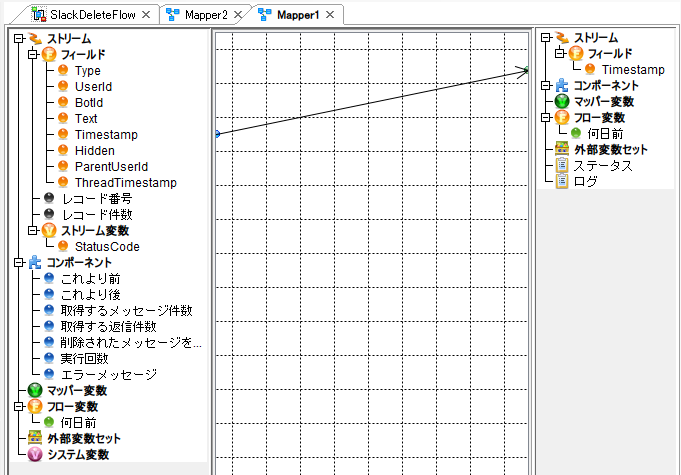Viewport: 681px width, 475px height.
Task: Select the right Timestamp field label
Action: pos(633,69)
